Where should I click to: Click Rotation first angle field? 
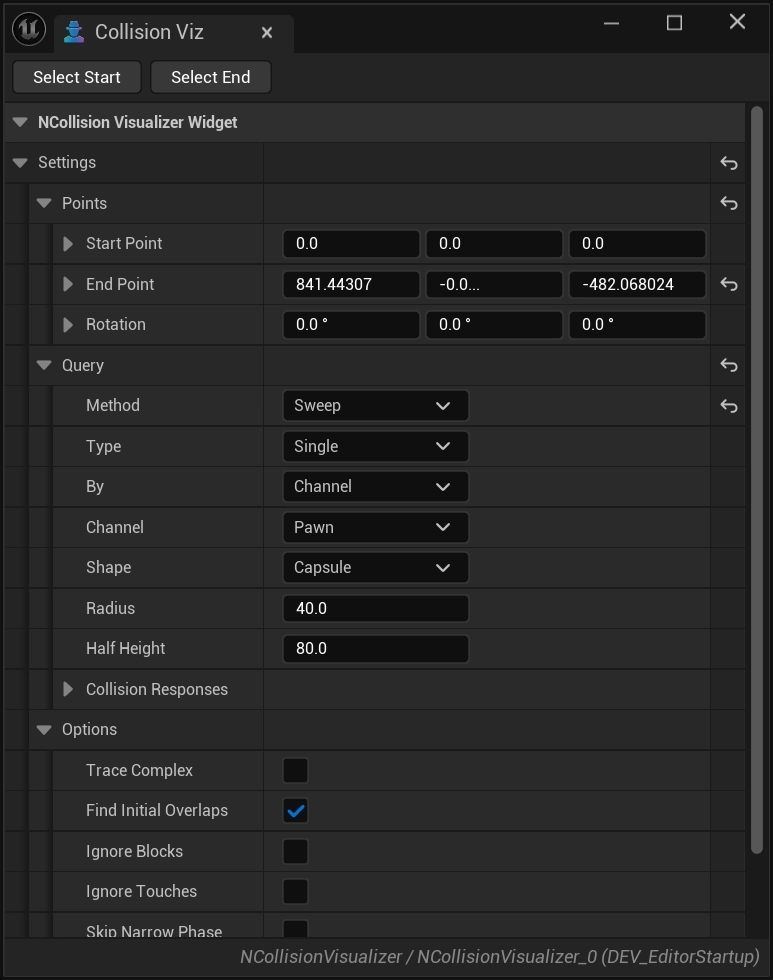click(351, 324)
